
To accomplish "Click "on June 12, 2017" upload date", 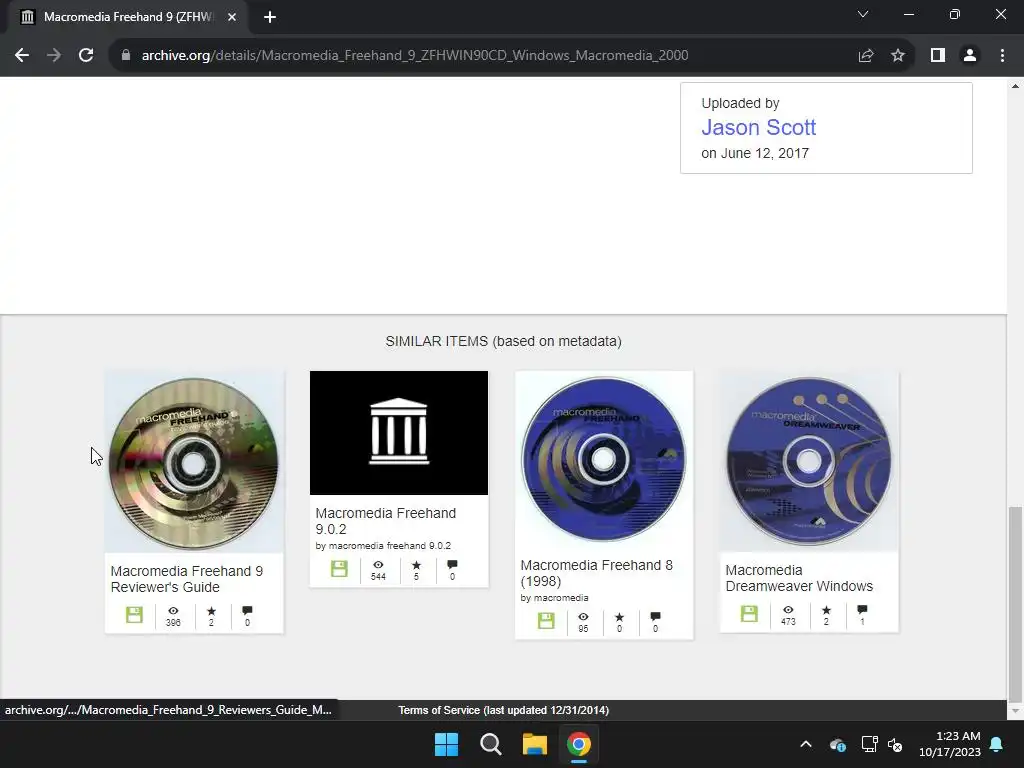I will 755,153.
